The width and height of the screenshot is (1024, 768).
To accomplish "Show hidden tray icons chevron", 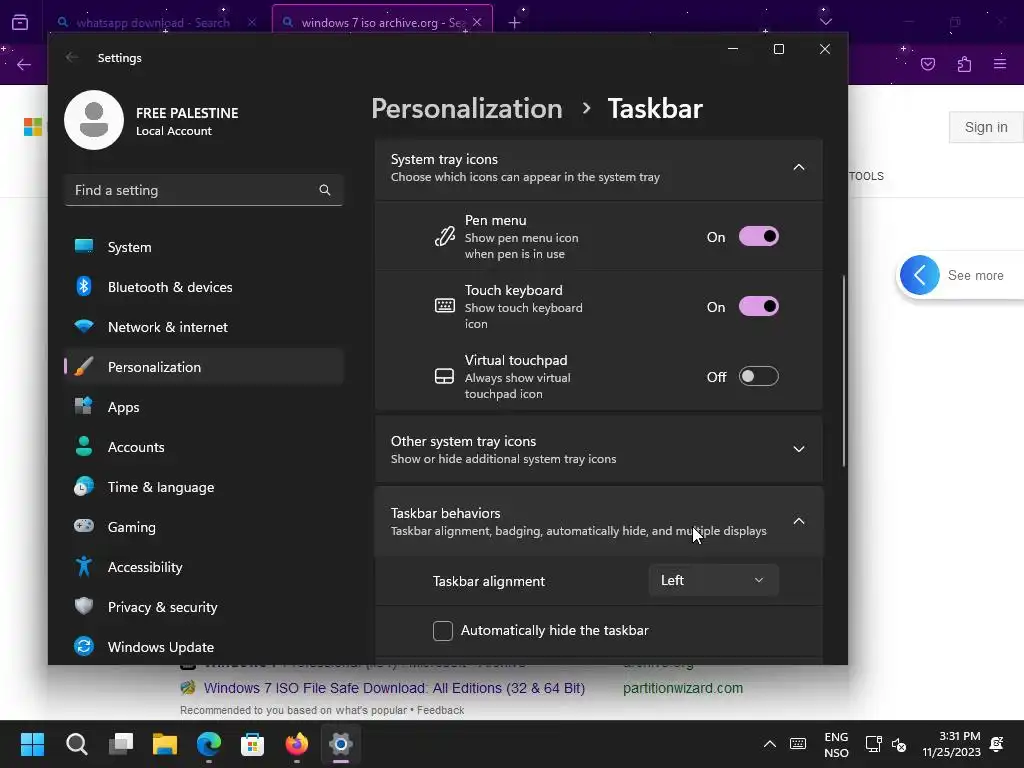I will pyautogui.click(x=770, y=743).
